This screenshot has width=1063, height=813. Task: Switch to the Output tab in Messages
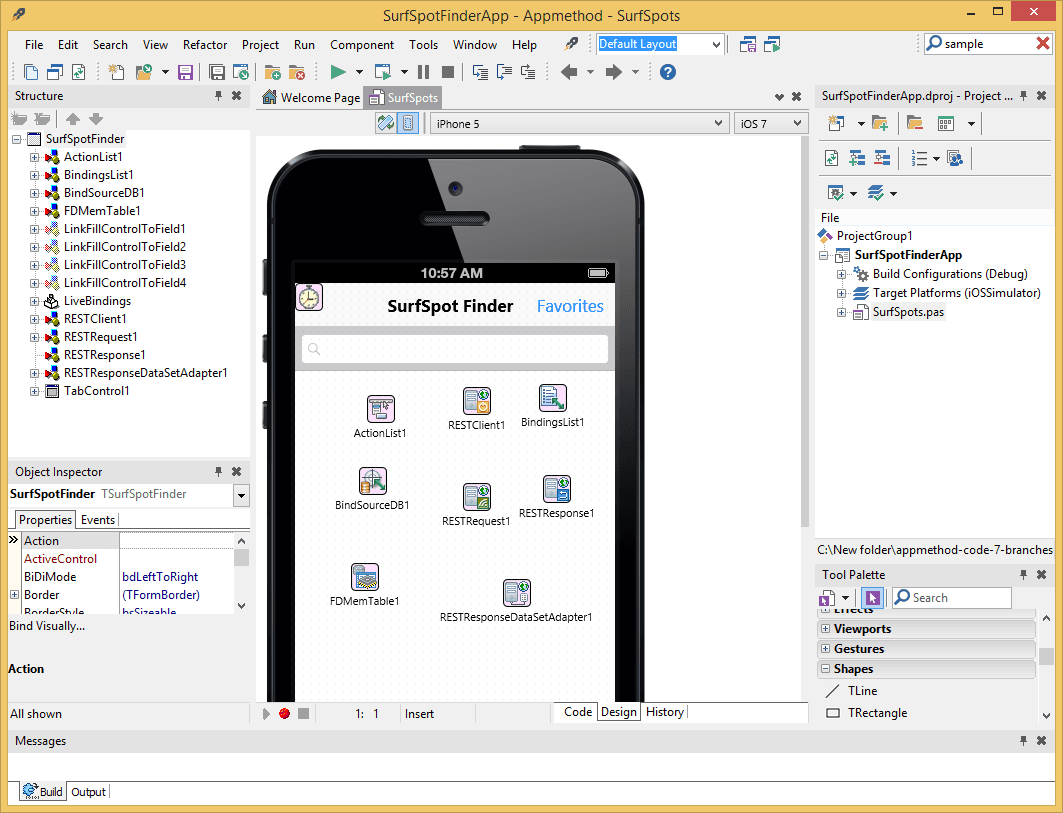88,792
